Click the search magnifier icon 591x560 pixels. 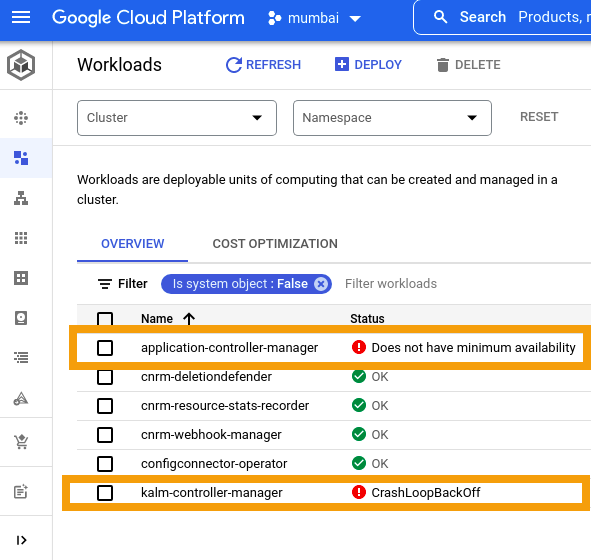(440, 17)
